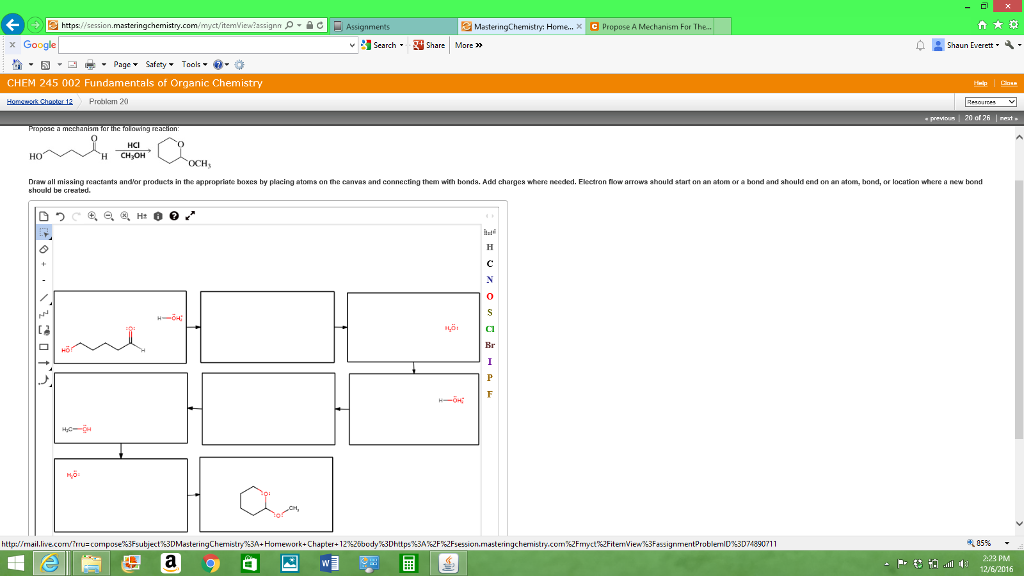Choose the single bond line tool

43,297
